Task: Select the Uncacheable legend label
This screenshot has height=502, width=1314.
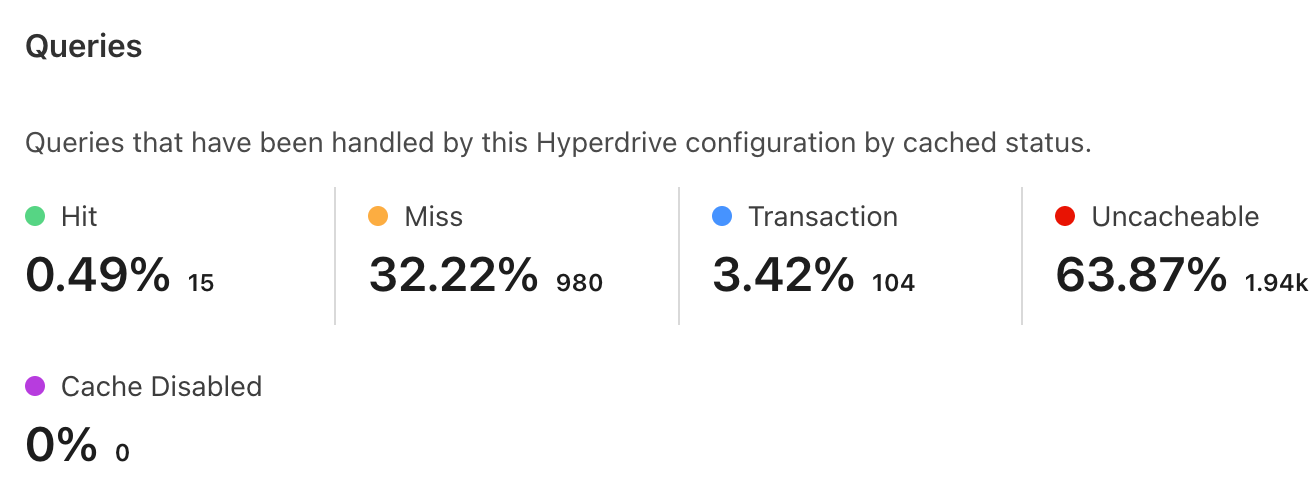Action: coord(1175,216)
